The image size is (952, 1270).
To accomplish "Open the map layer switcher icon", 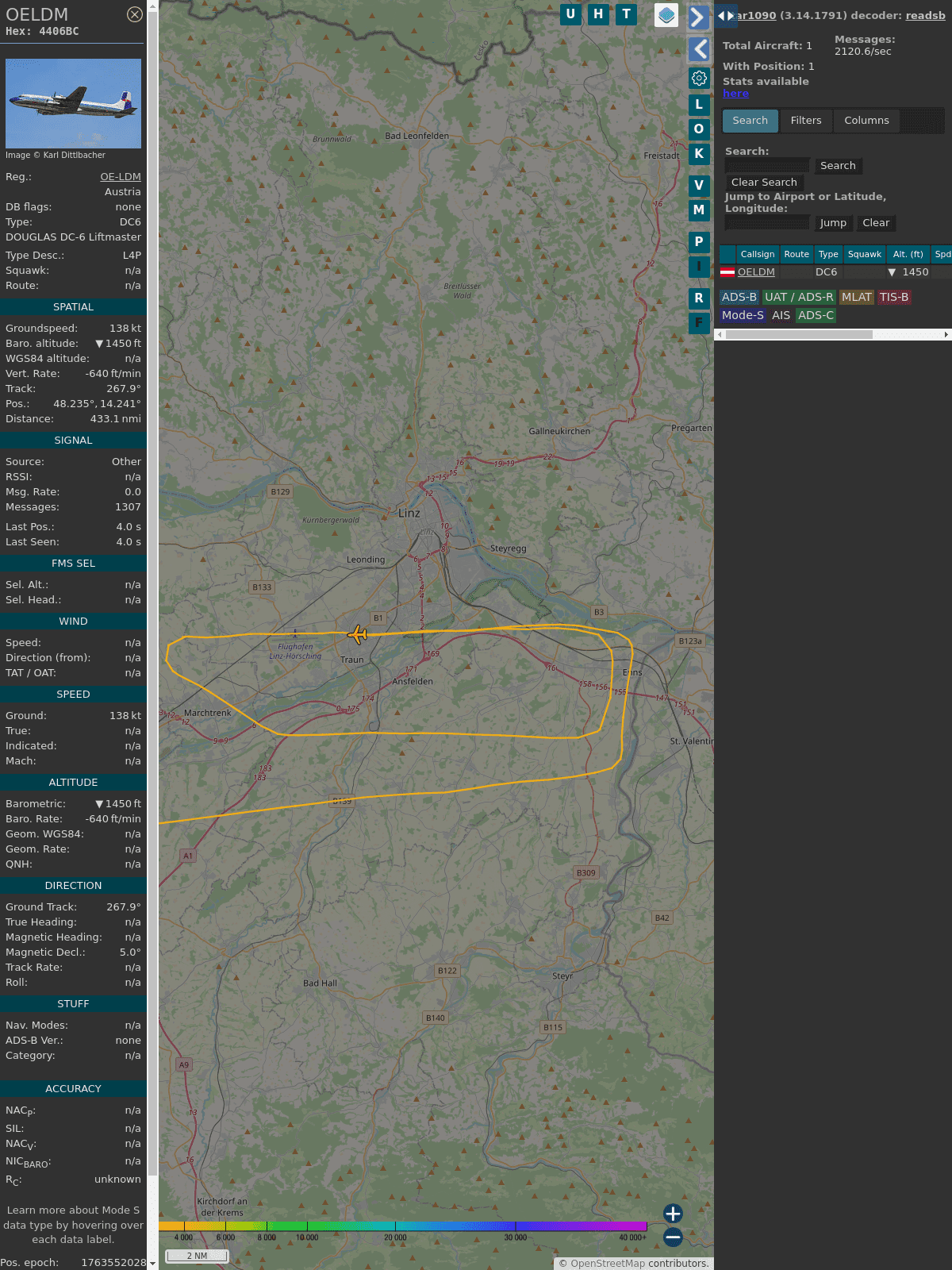I will click(x=666, y=15).
